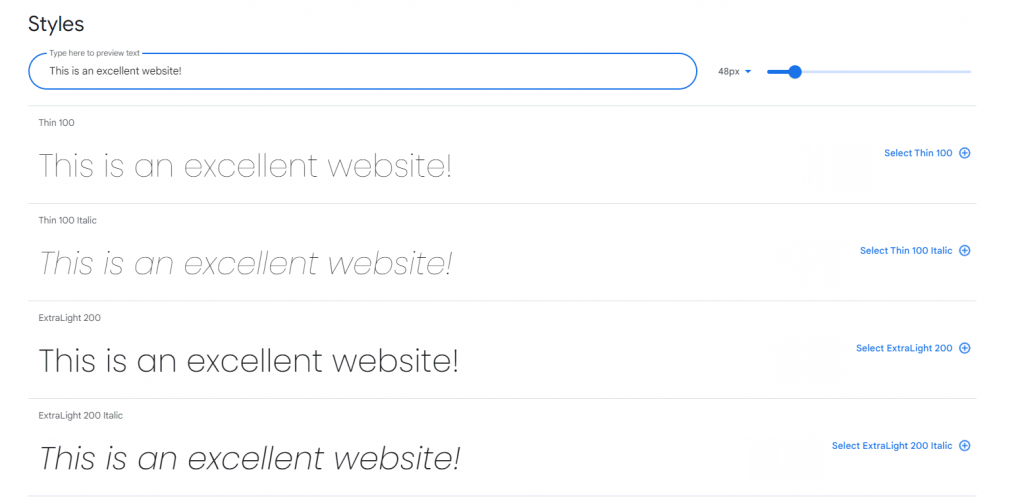Focus the preview text input field
Screen dimensions: 1024x497
362,71
